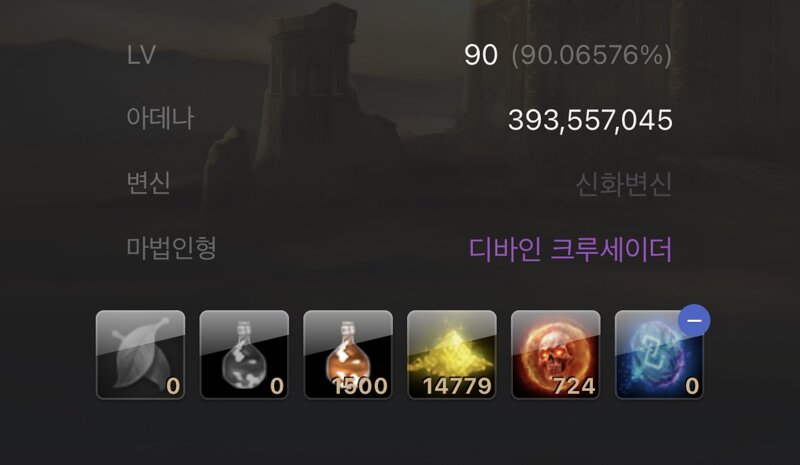Image resolution: width=800 pixels, height=465 pixels.
Task: Click the 변신 label
Action: click(148, 183)
